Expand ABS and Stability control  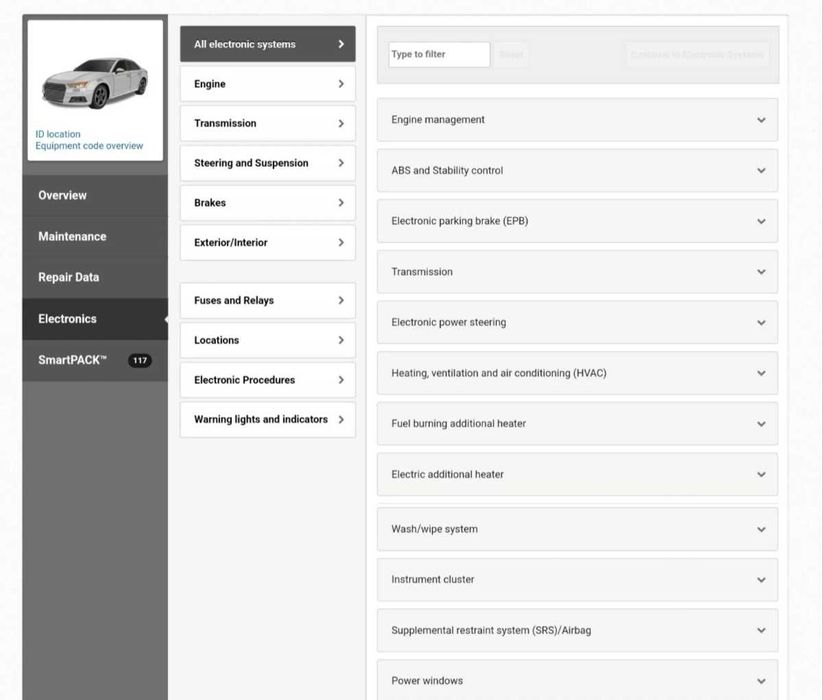click(761, 171)
